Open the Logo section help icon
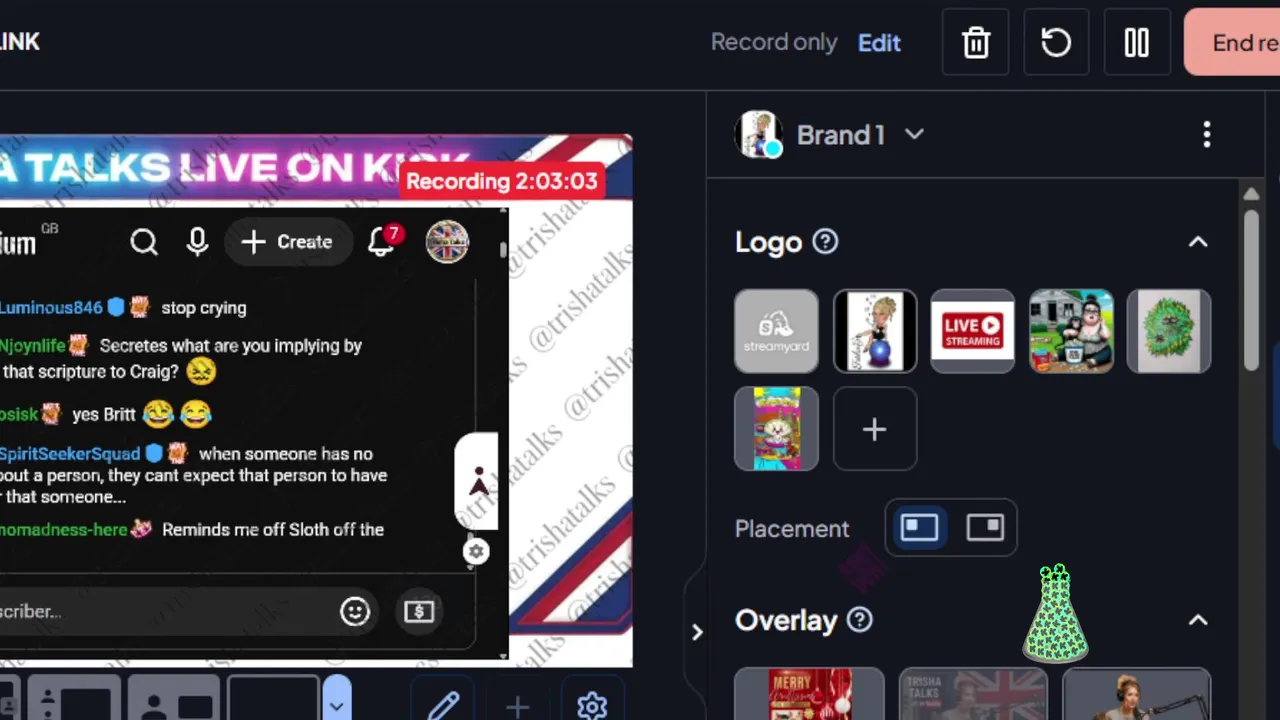 point(825,241)
